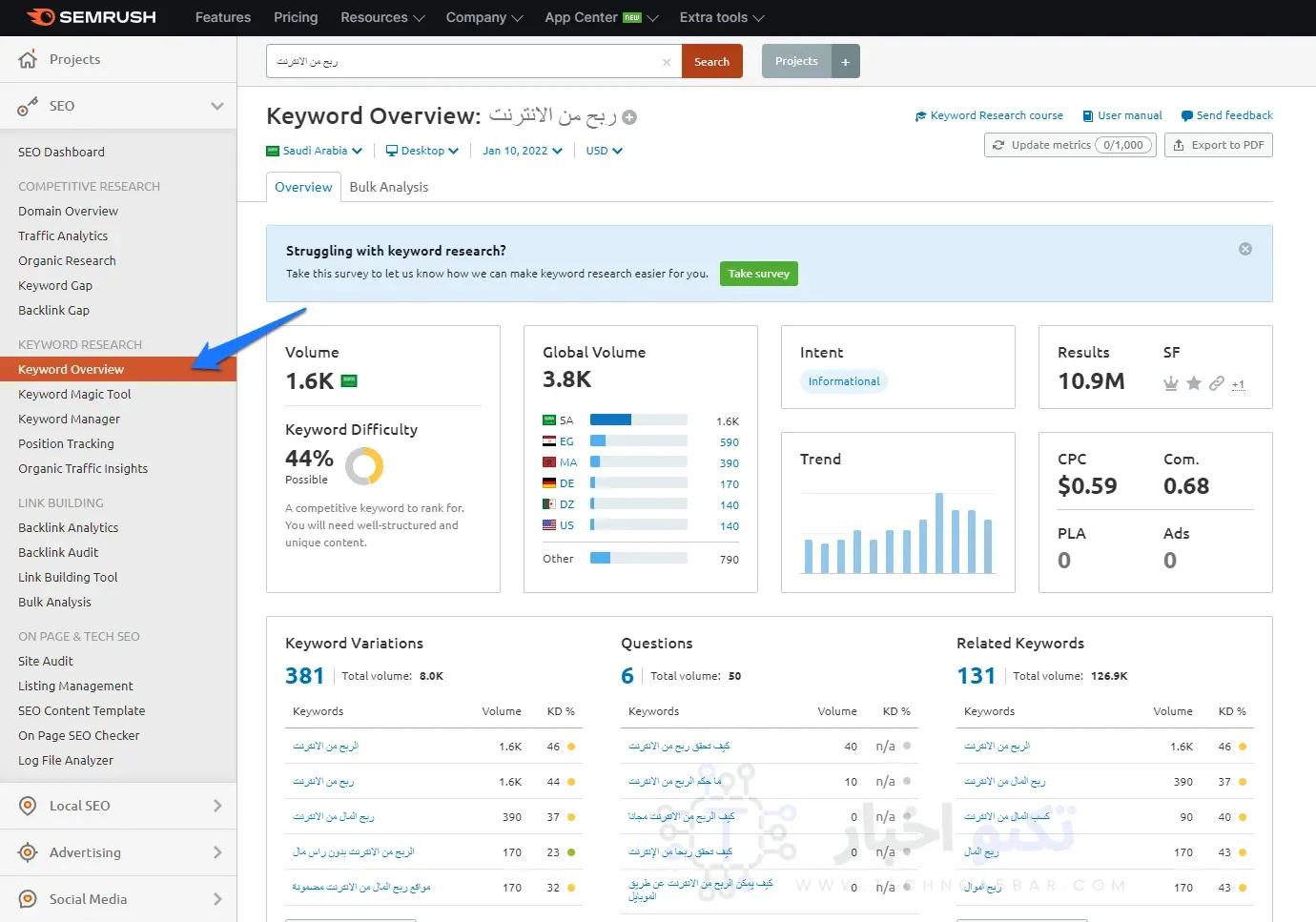Open SEO Dashboard in sidebar
This screenshot has width=1316, height=922.
click(61, 152)
